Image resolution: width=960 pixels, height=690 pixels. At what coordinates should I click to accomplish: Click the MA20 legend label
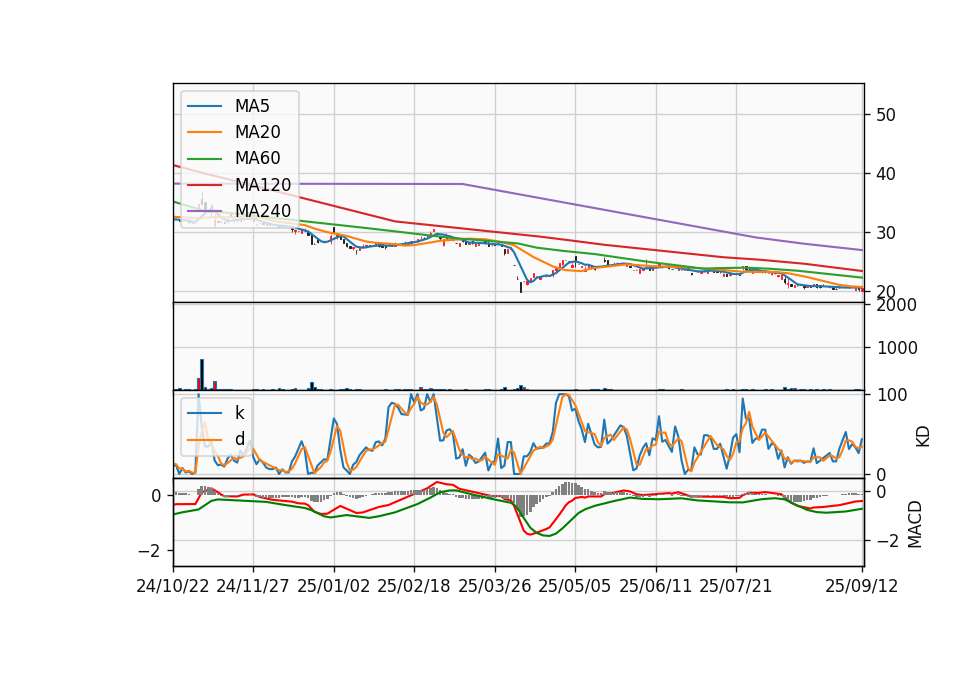coord(257,132)
